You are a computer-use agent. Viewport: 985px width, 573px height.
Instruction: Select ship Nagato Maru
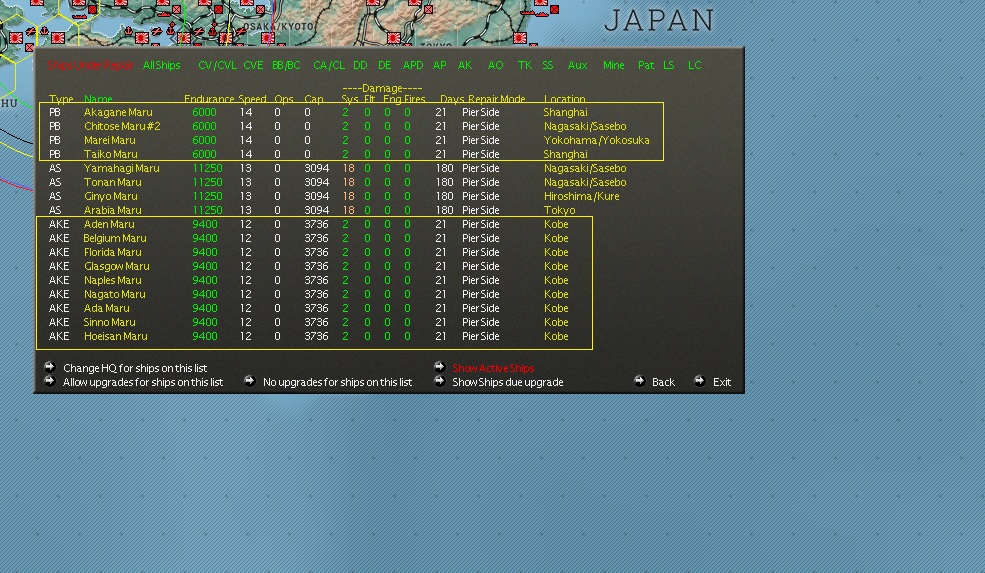(x=114, y=294)
